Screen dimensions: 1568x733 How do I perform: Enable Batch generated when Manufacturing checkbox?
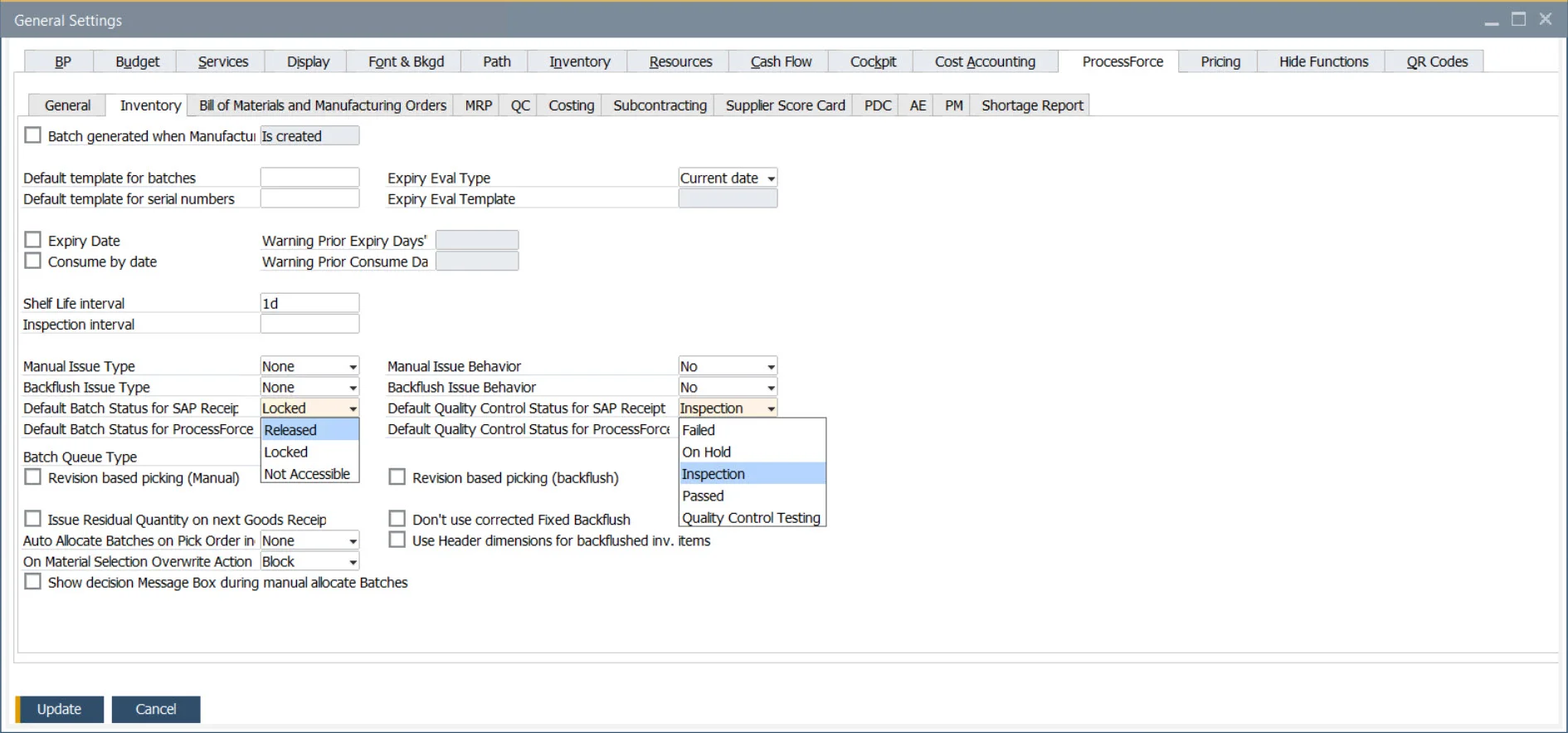(x=33, y=135)
